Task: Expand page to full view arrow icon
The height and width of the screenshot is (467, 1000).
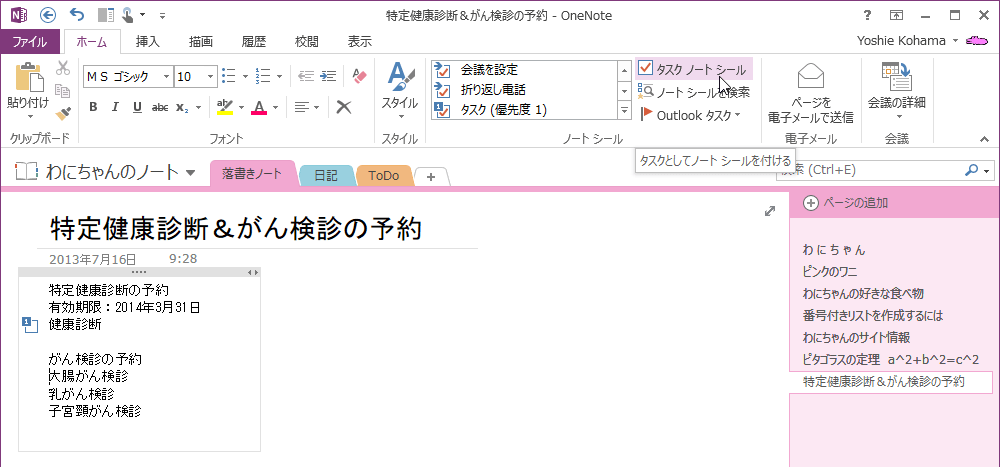Action: coord(770,211)
